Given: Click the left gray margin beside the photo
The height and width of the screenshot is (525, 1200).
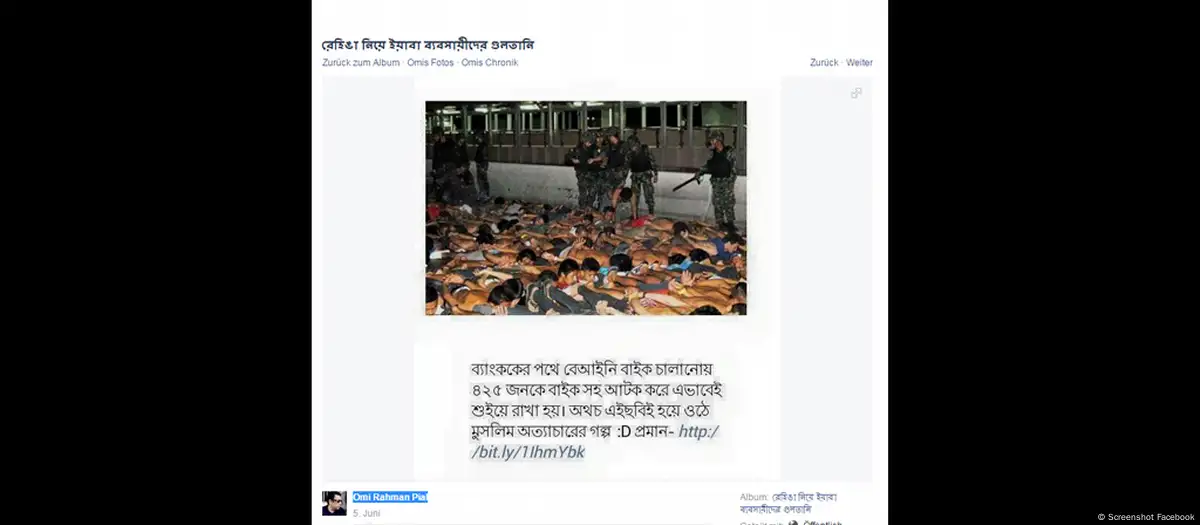Looking at the screenshot, I should pyautogui.click(x=368, y=280).
